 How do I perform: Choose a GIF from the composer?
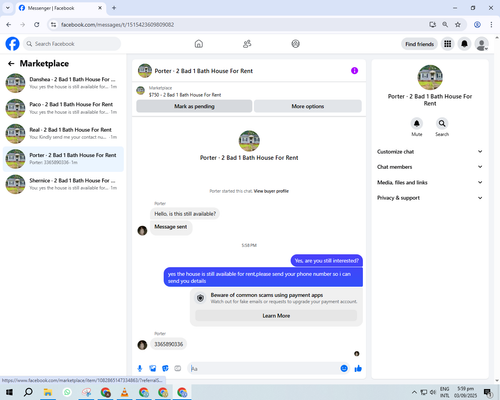(178, 368)
